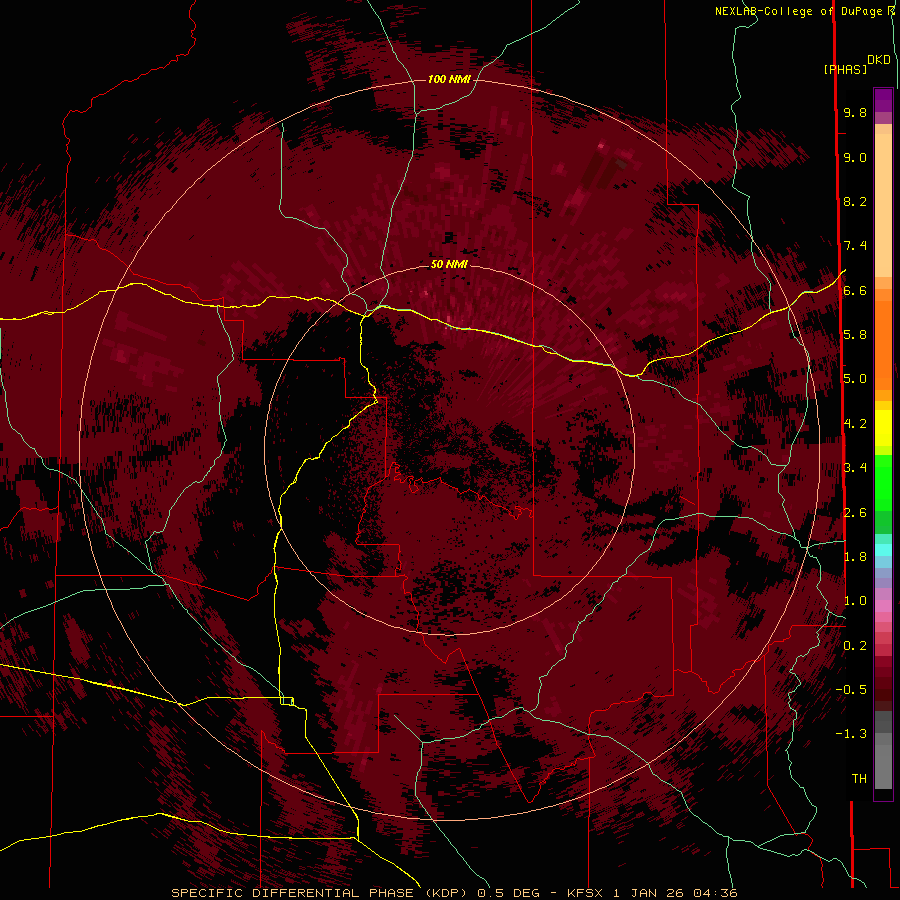Click the 5.8 scale value
This screenshot has height=900, width=900.
coord(855,335)
